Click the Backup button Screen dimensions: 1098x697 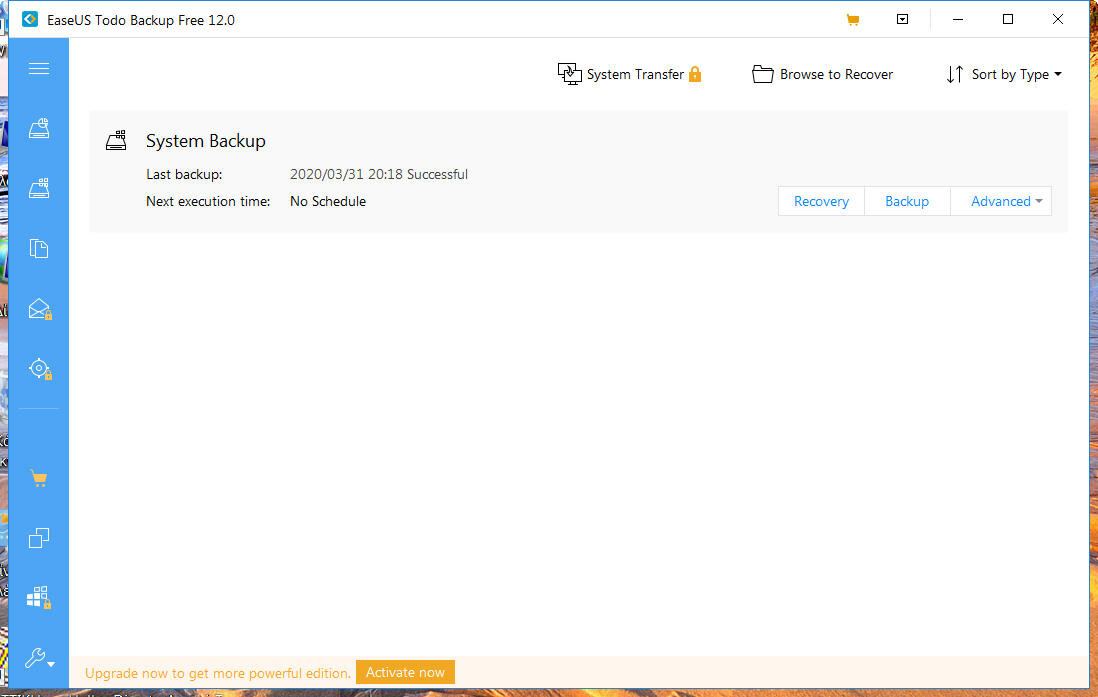point(907,201)
